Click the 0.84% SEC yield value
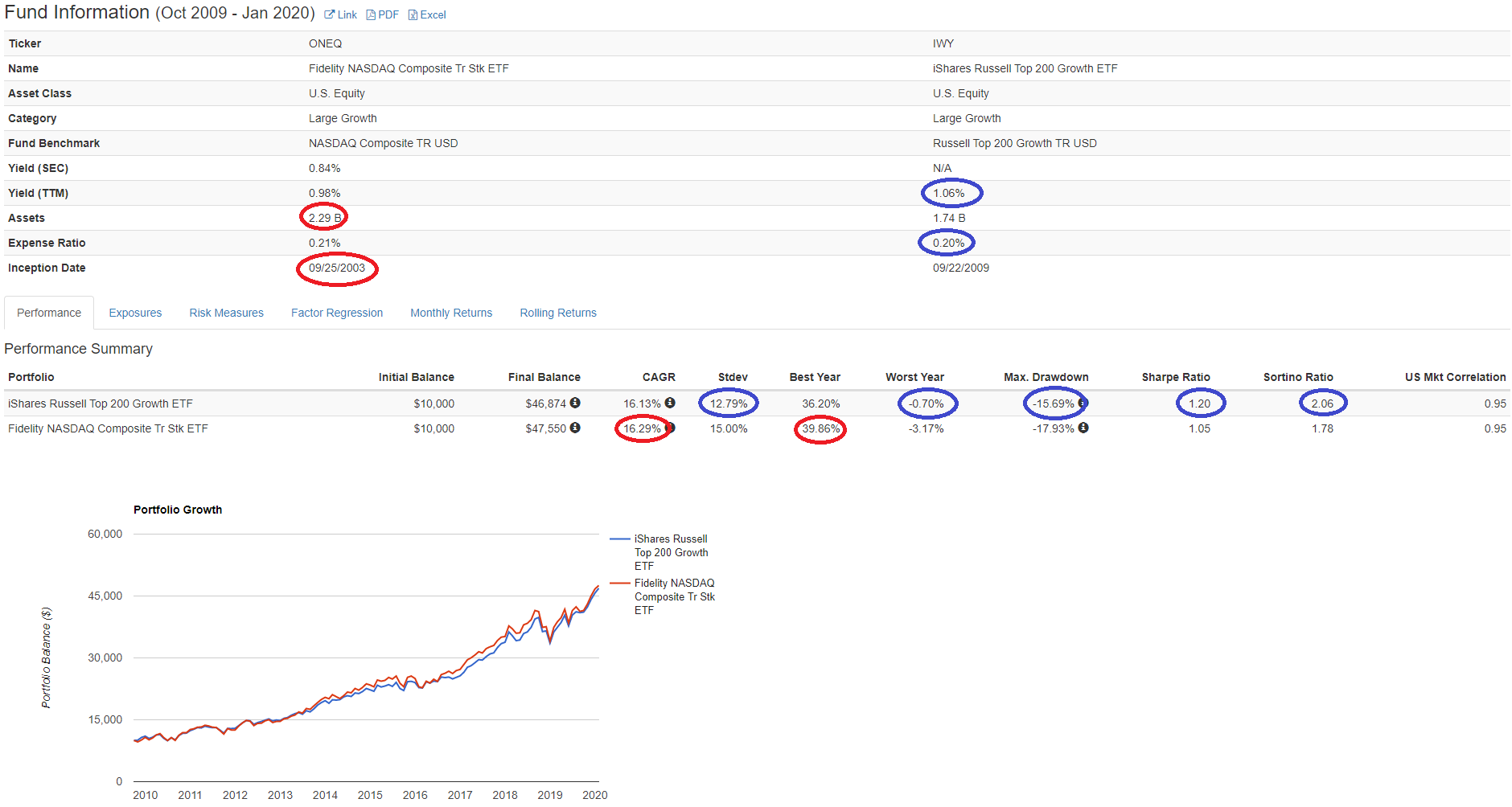 [x=325, y=168]
